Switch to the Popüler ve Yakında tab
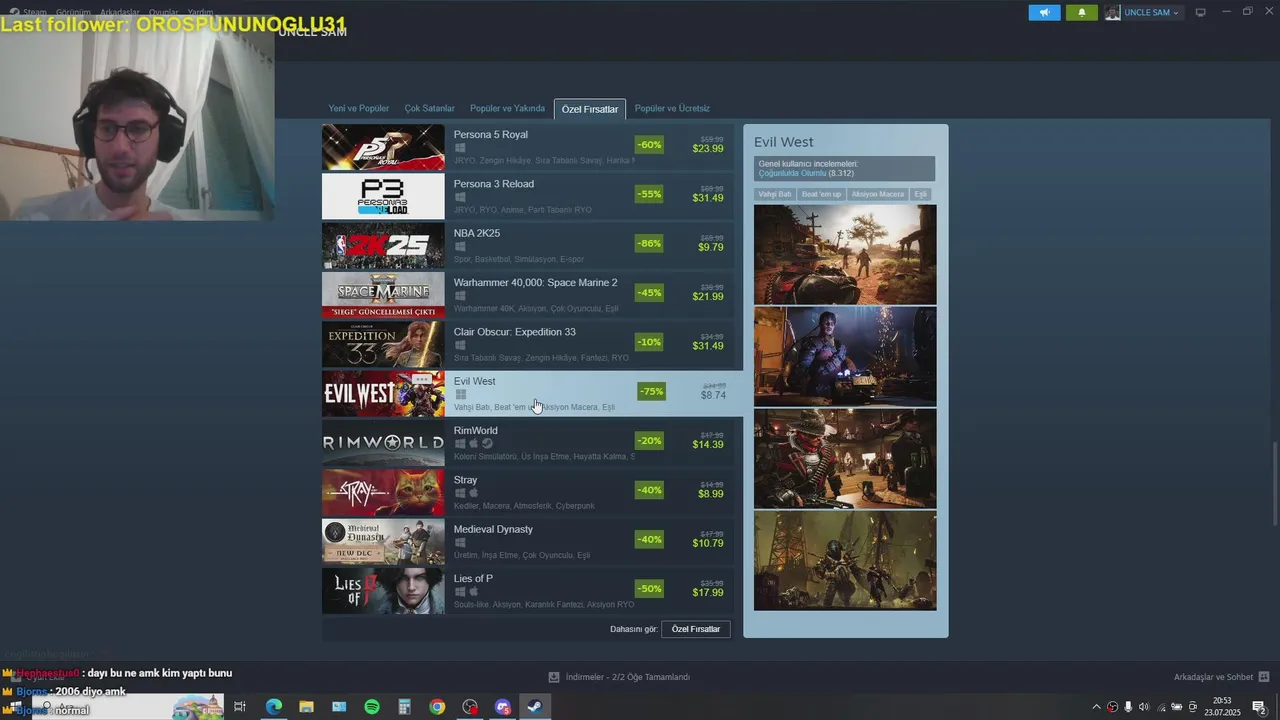The height and width of the screenshot is (720, 1280). click(507, 108)
